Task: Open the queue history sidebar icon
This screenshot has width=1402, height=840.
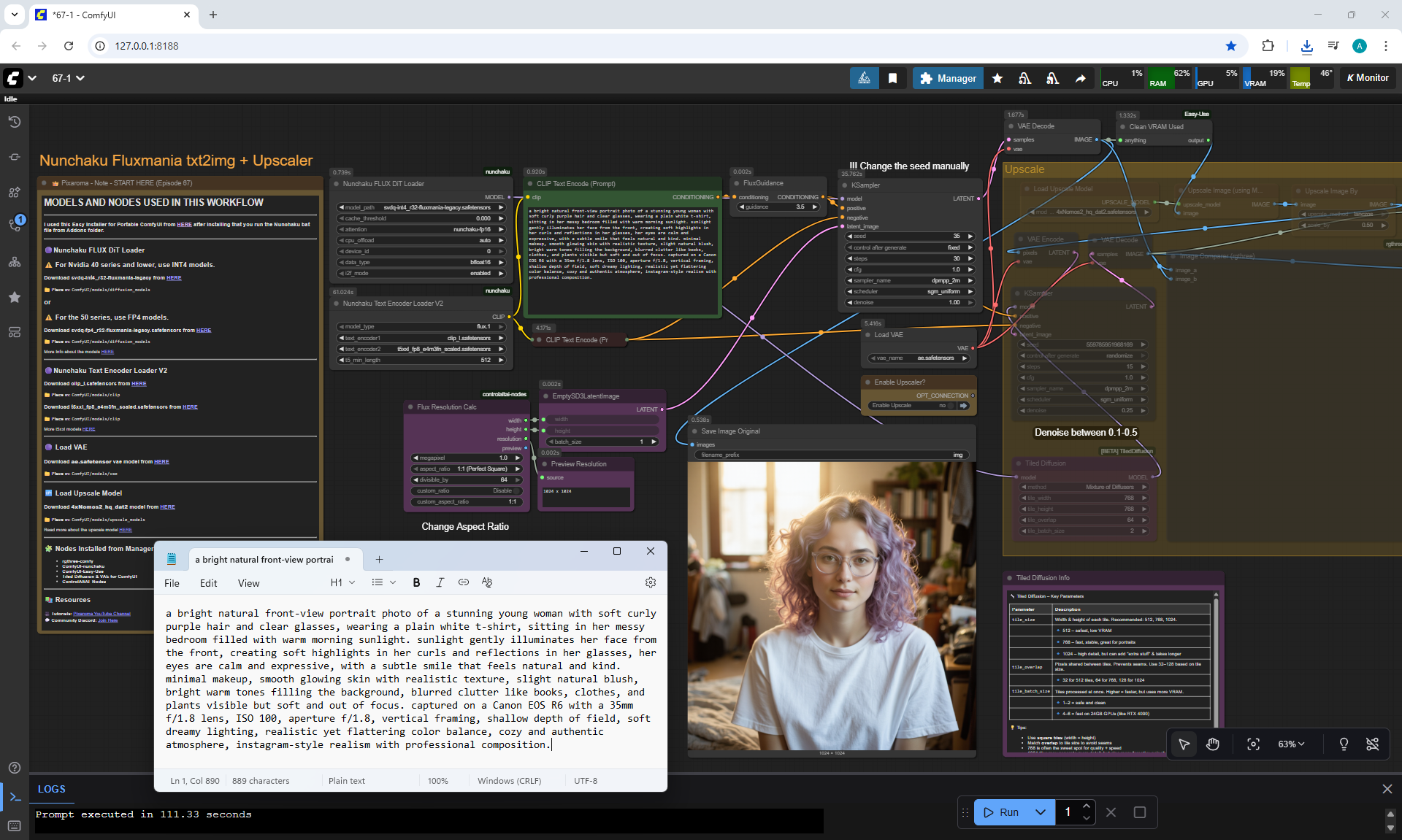Action: point(14,122)
